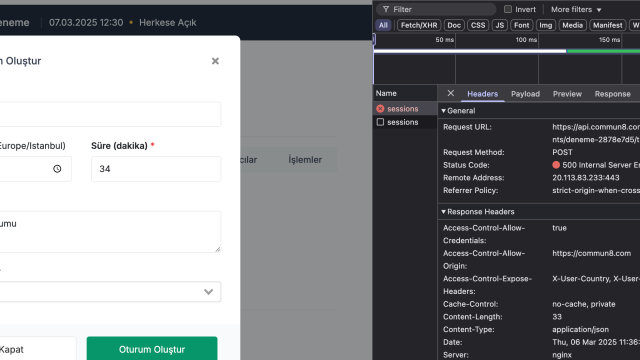Viewport: 640px width, 360px height.
Task: Click the Server value nginx
Action: click(562, 355)
